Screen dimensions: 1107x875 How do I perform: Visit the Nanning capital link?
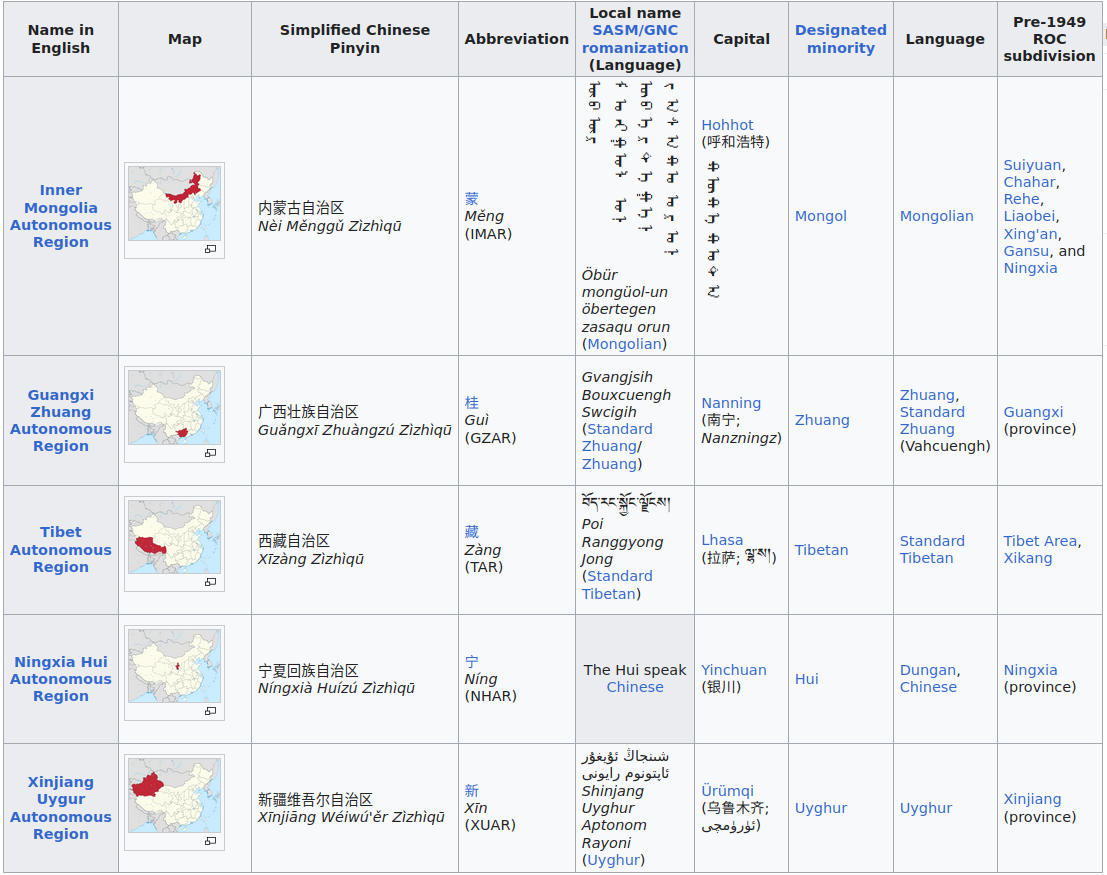pyautogui.click(x=731, y=403)
